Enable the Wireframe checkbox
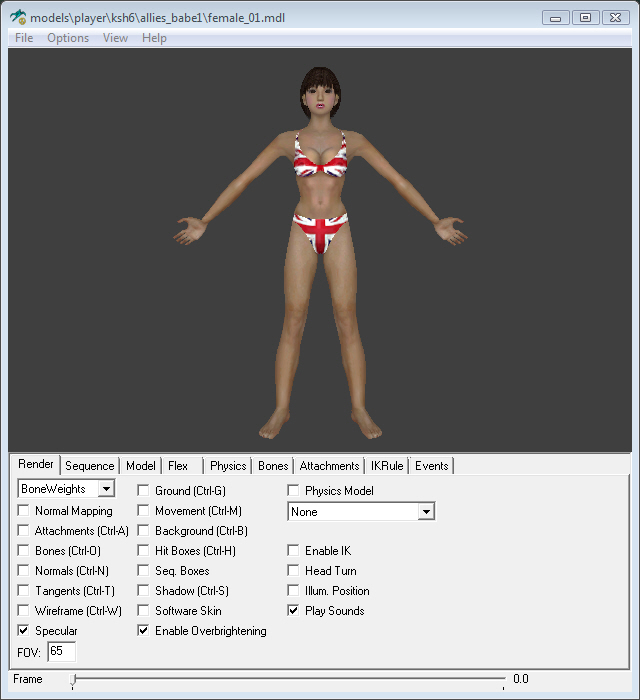Screen dimensions: 640x700 pyautogui.click(x=24, y=611)
